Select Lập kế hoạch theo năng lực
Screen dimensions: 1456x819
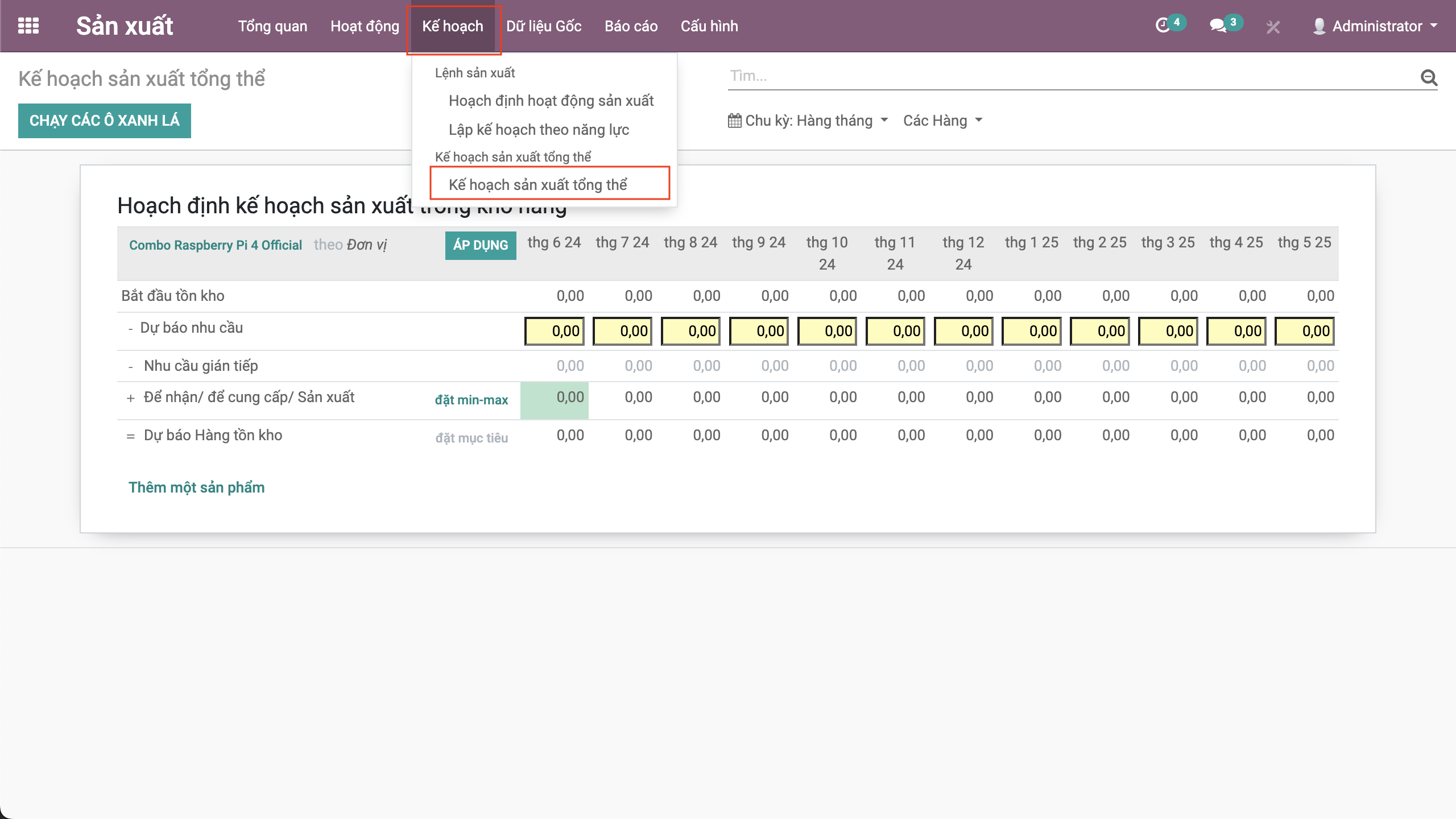[538, 130]
